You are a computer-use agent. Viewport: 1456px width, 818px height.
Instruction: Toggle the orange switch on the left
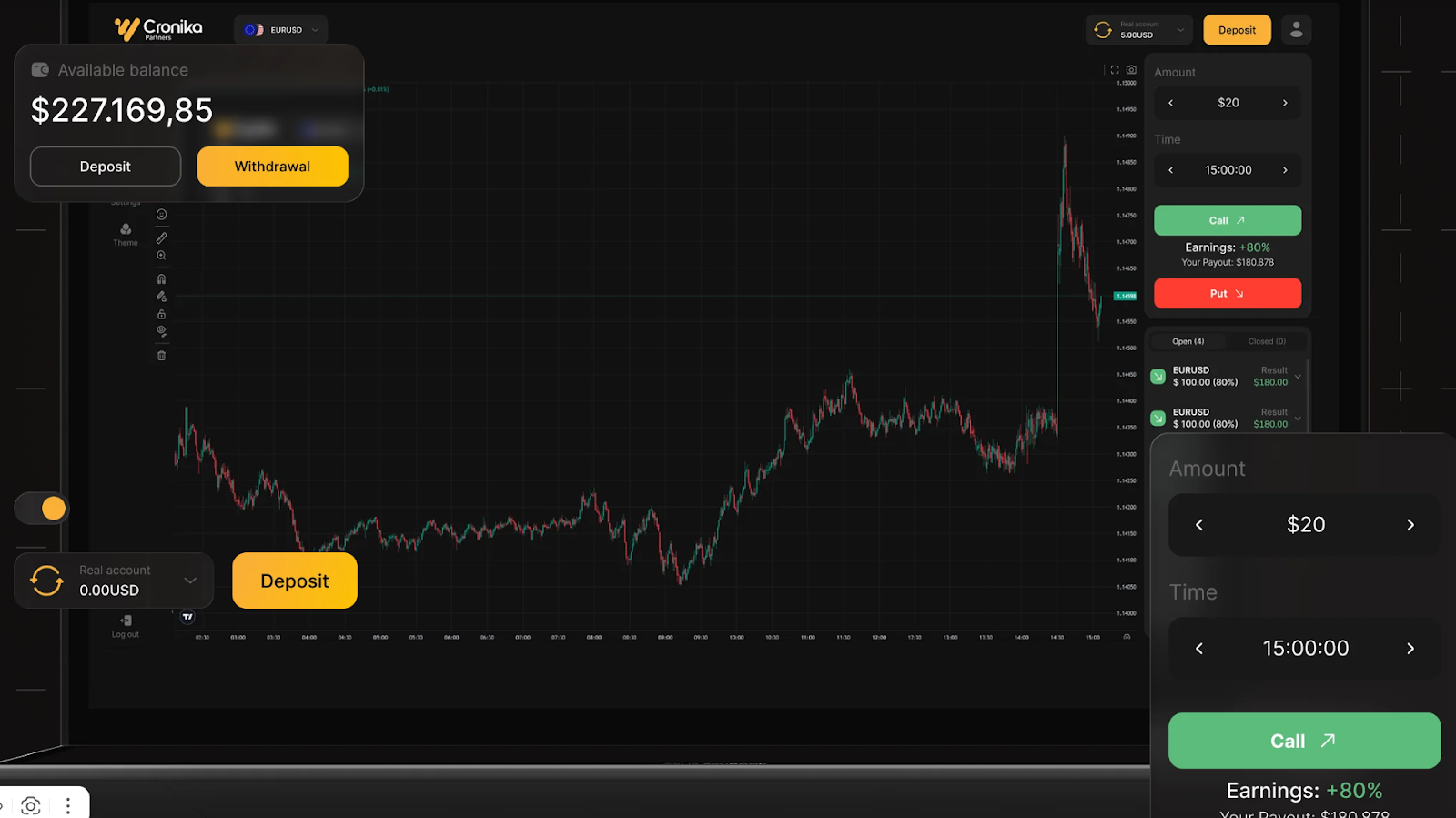tap(42, 508)
